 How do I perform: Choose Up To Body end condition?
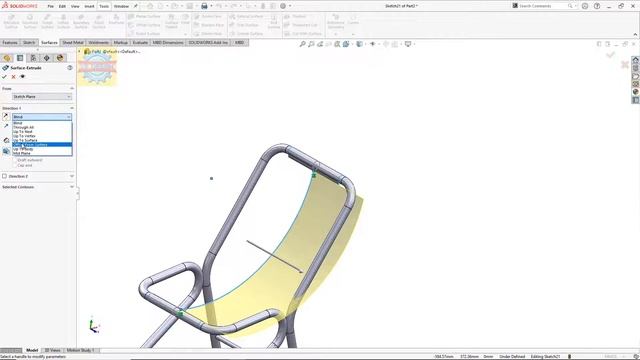click(x=42, y=149)
